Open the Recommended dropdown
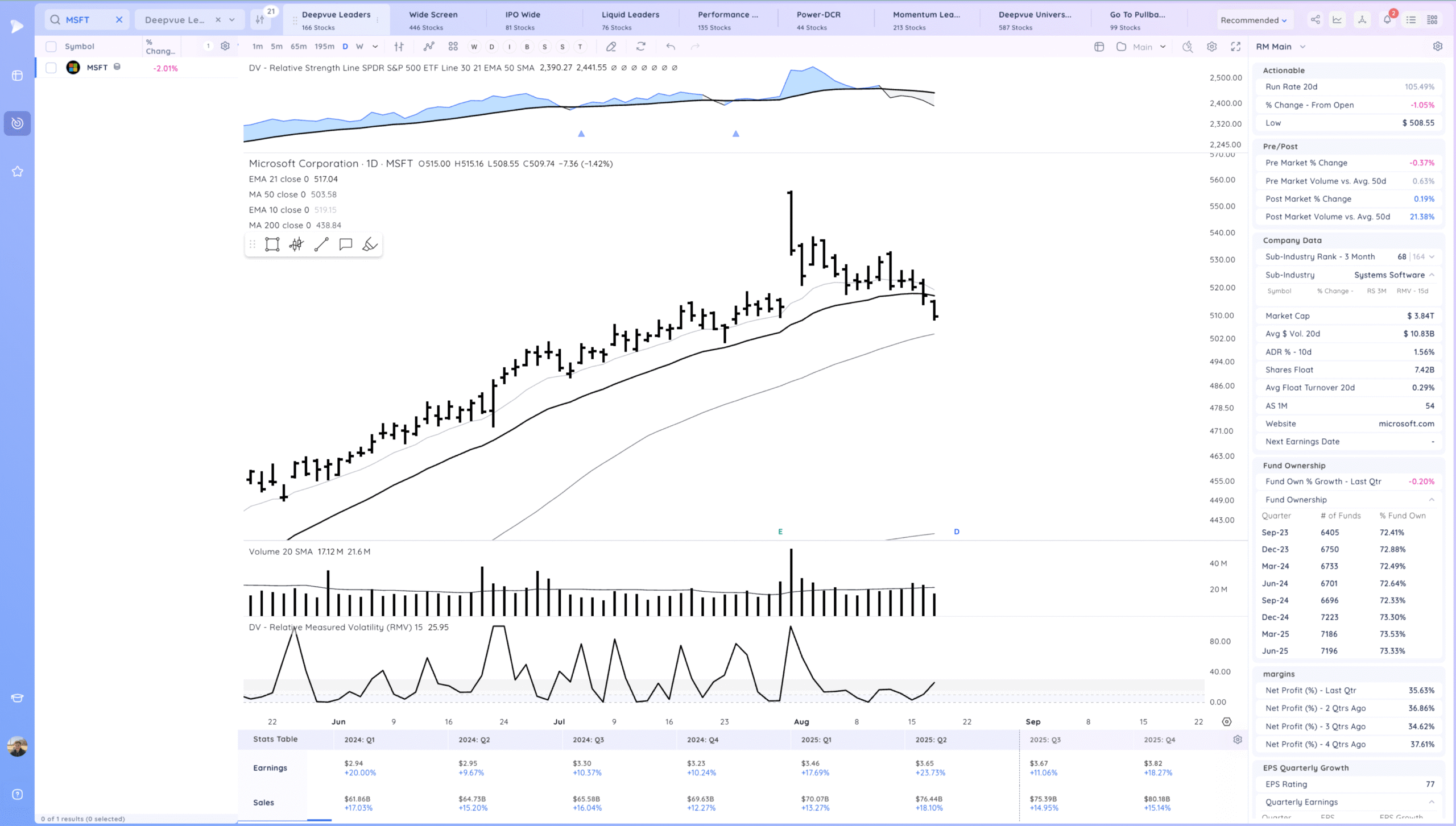 [1254, 20]
